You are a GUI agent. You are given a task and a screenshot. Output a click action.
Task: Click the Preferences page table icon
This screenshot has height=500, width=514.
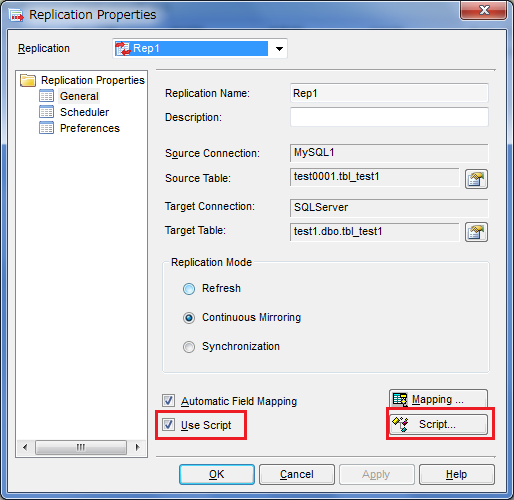[46, 128]
